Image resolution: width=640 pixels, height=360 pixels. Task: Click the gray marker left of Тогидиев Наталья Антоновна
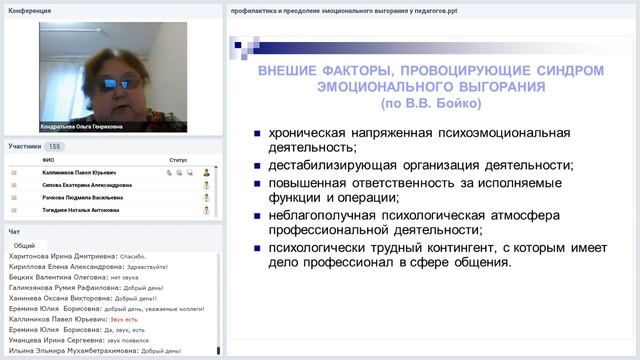[x=14, y=211]
